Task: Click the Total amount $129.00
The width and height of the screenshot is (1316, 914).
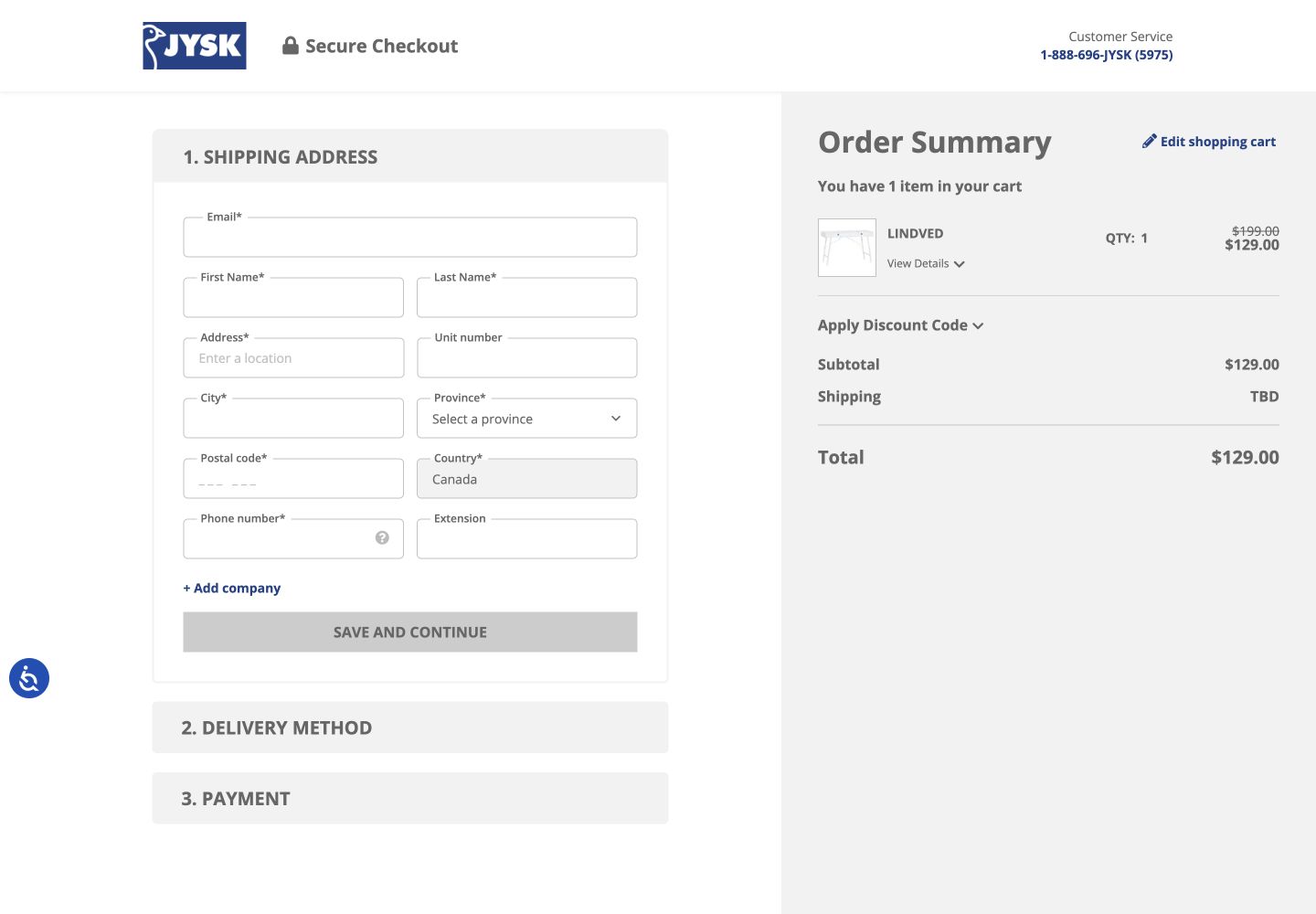Action: [x=1245, y=457]
